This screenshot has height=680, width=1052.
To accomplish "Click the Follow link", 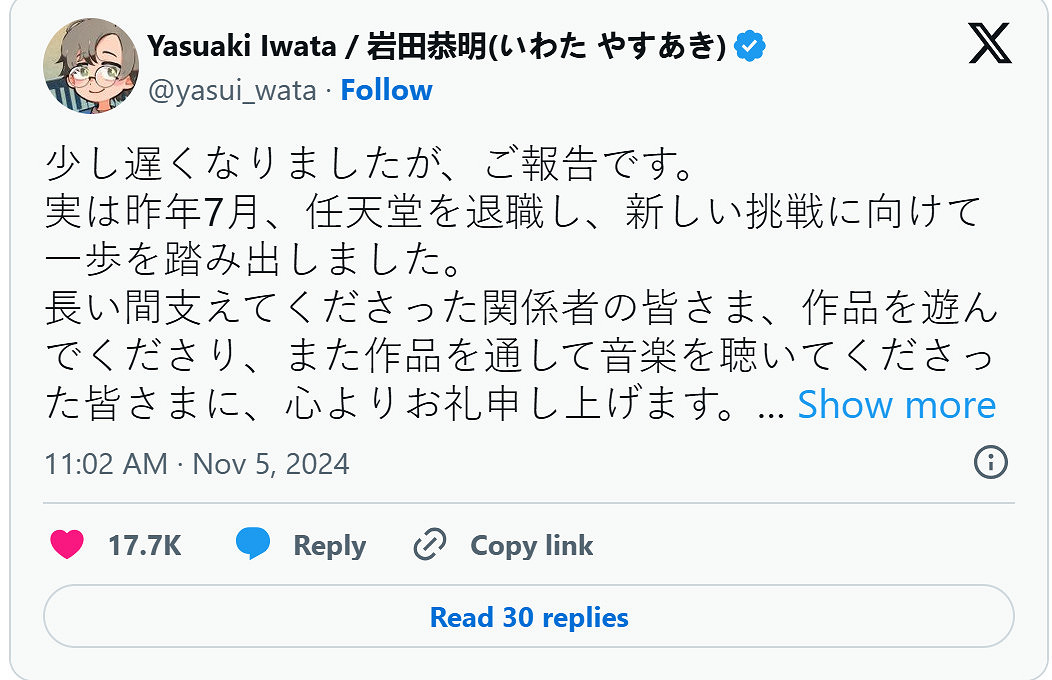I will (x=387, y=90).
